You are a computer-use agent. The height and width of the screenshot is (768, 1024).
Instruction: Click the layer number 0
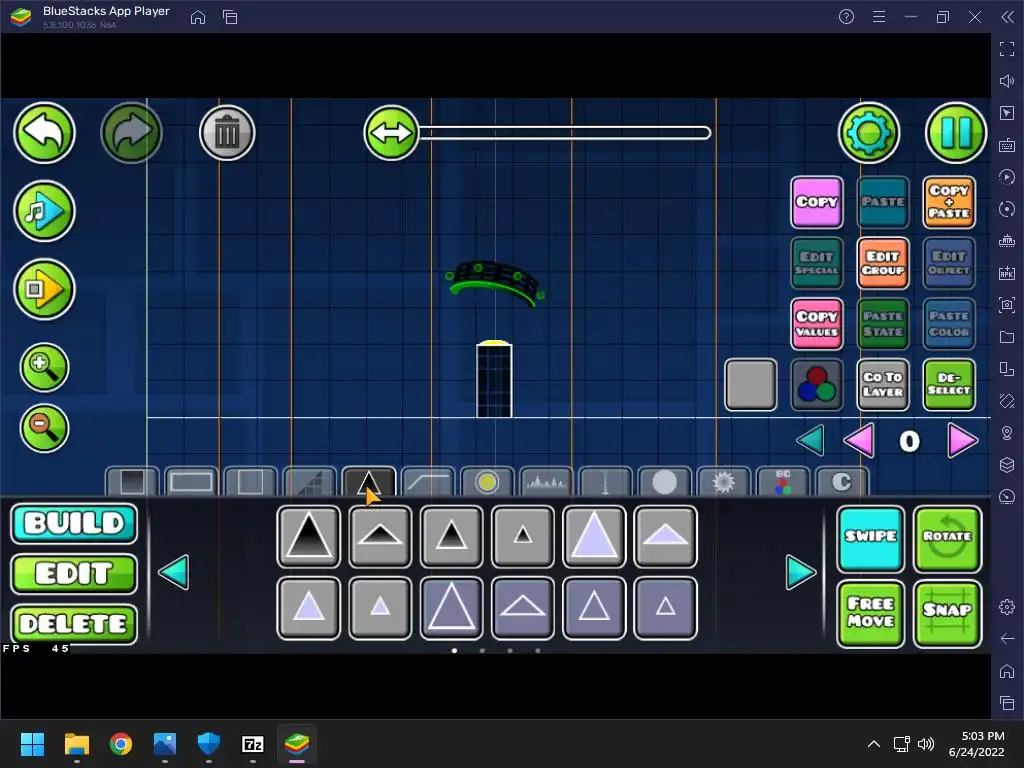[x=909, y=441]
